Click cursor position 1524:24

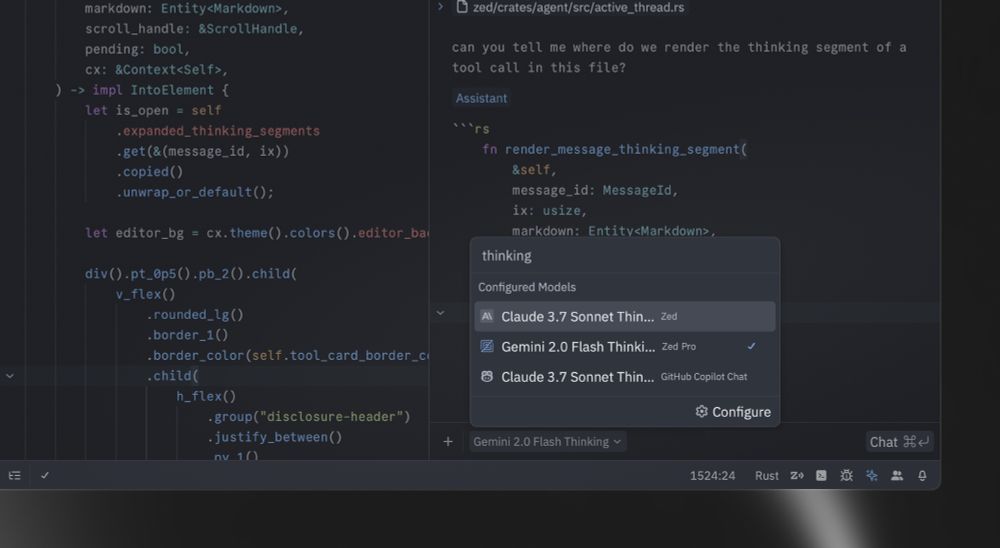click(x=712, y=475)
